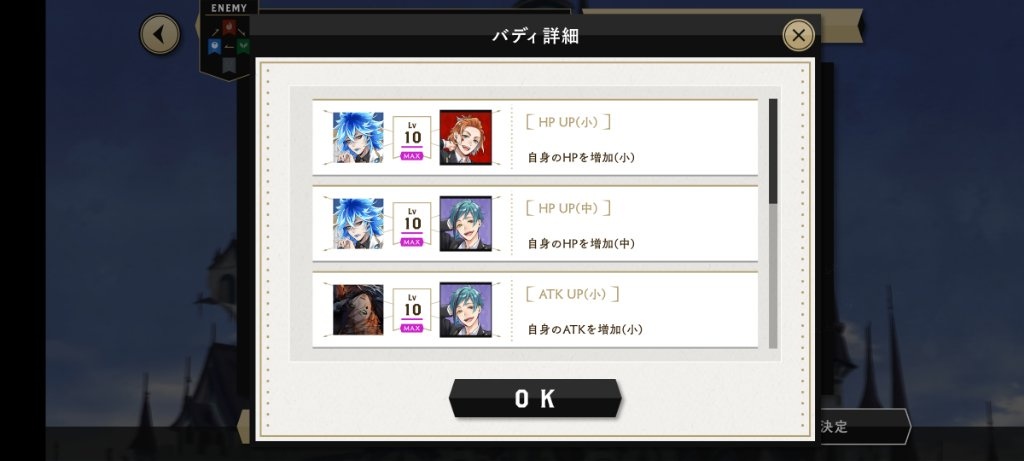Select dark hooded character portrait in ATK UP row

tap(358, 310)
